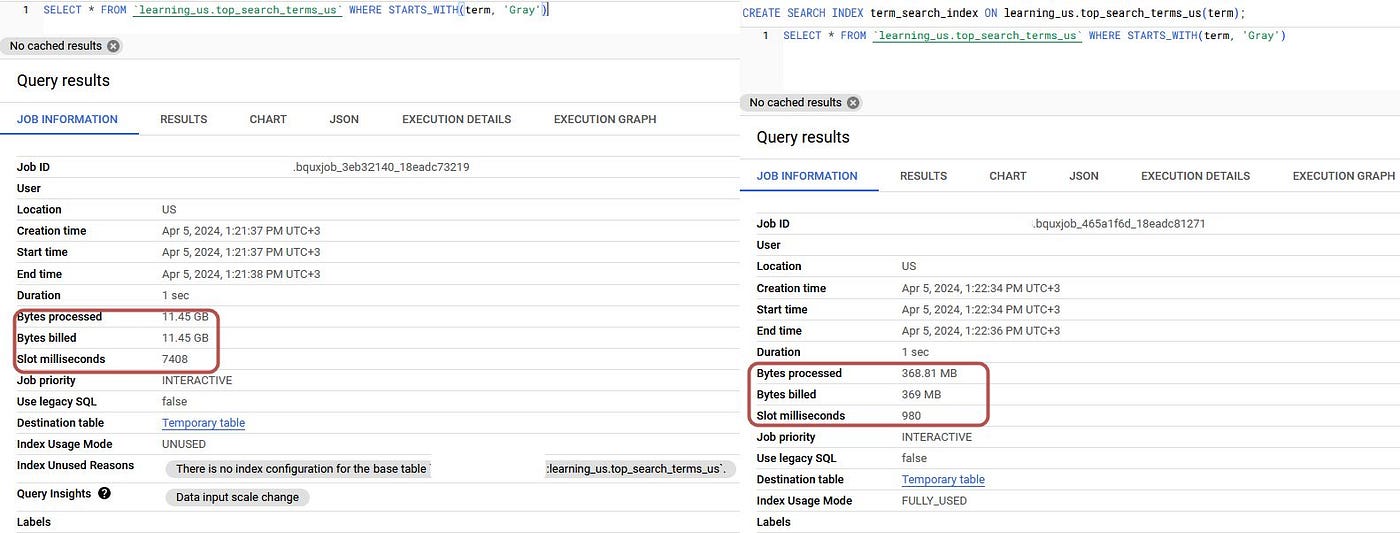The width and height of the screenshot is (1400, 533).
Task: Dismiss the right 'No cached results' chip
Action: [853, 102]
